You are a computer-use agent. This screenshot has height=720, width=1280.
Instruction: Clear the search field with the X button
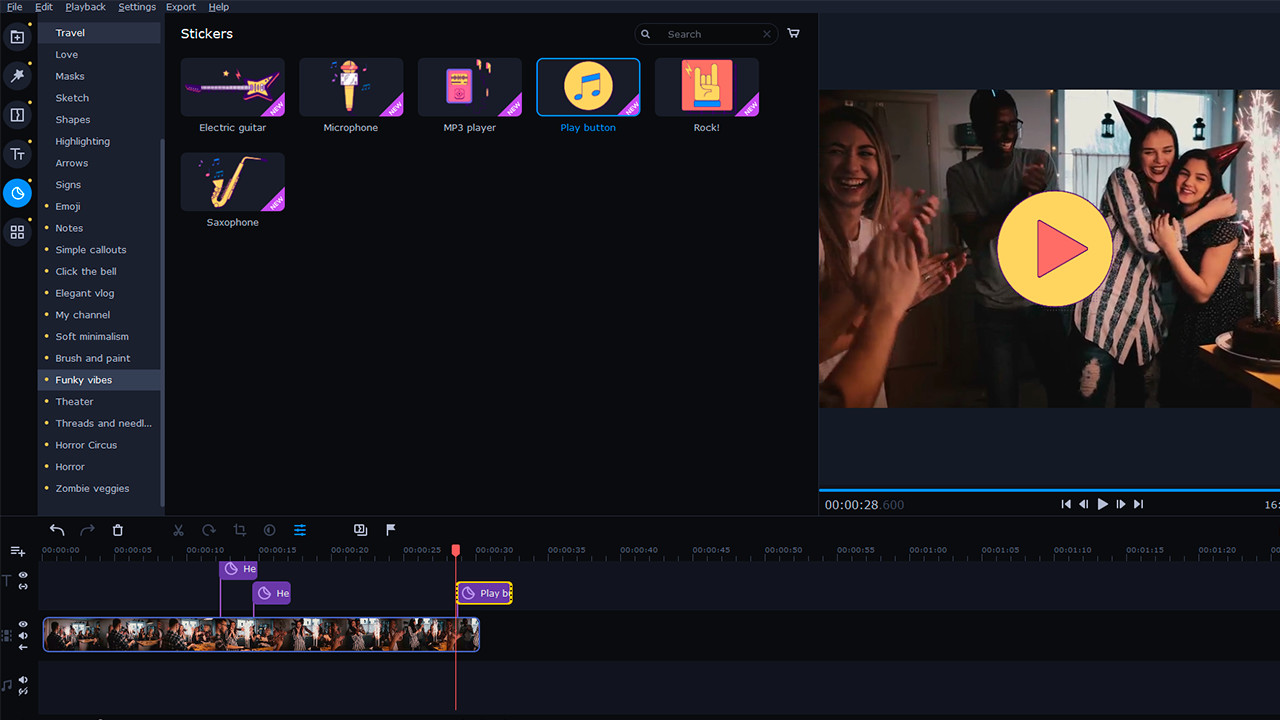766,33
